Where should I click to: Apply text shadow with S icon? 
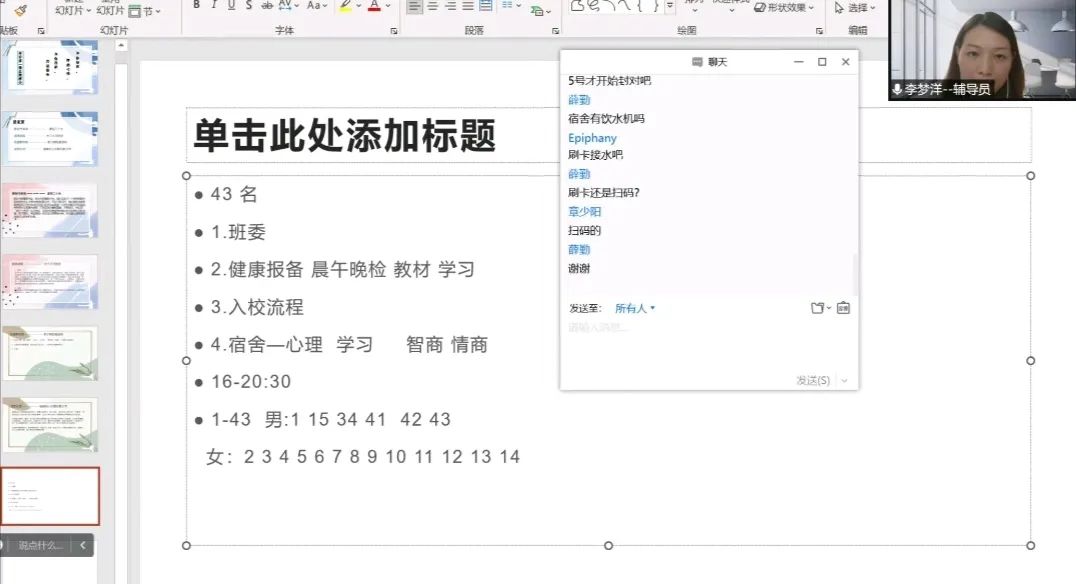tap(250, 6)
